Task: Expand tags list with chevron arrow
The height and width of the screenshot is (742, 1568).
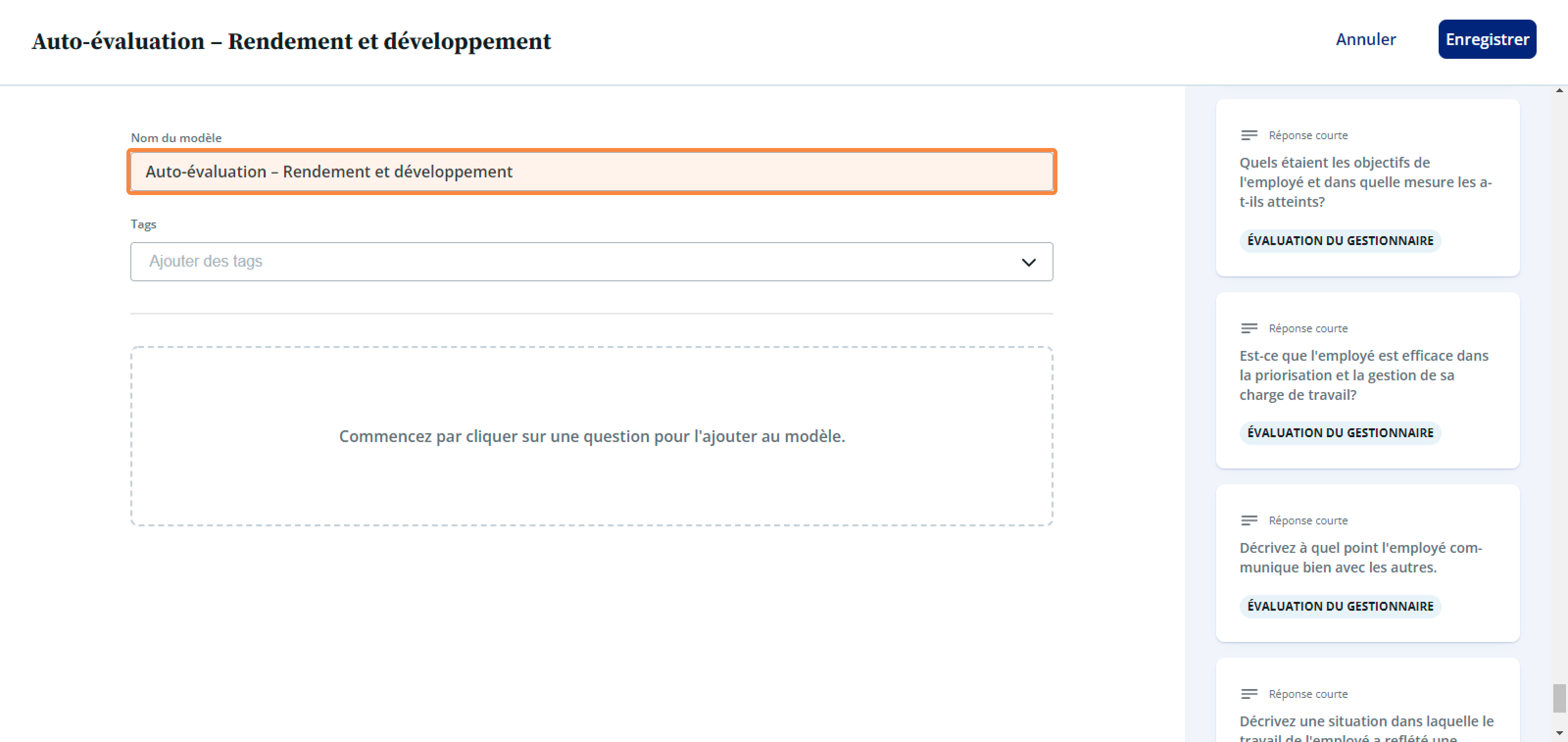Action: (1029, 262)
